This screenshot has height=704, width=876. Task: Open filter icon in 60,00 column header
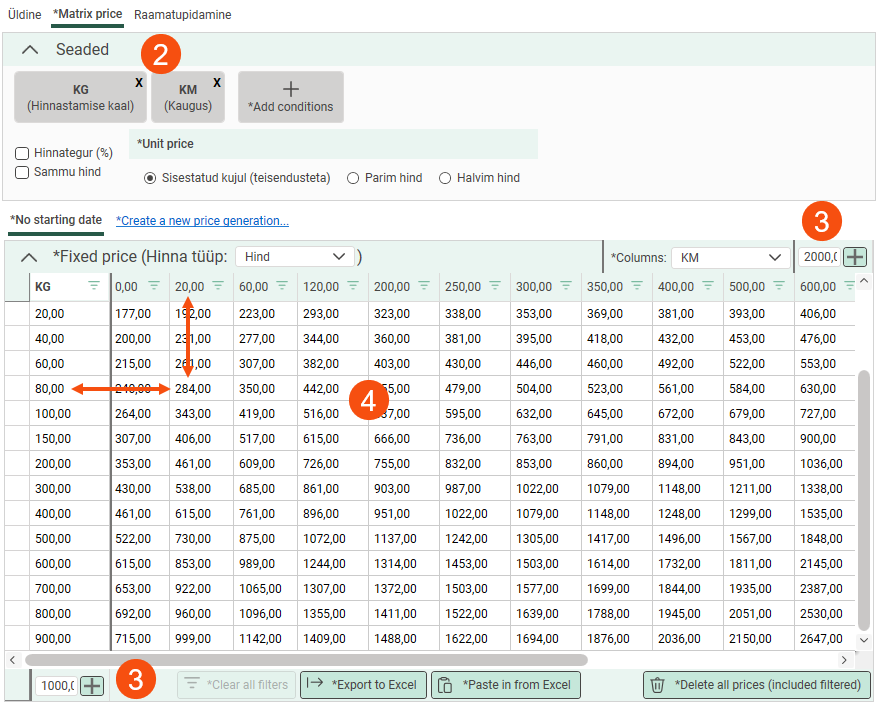pyautogui.click(x=280, y=286)
